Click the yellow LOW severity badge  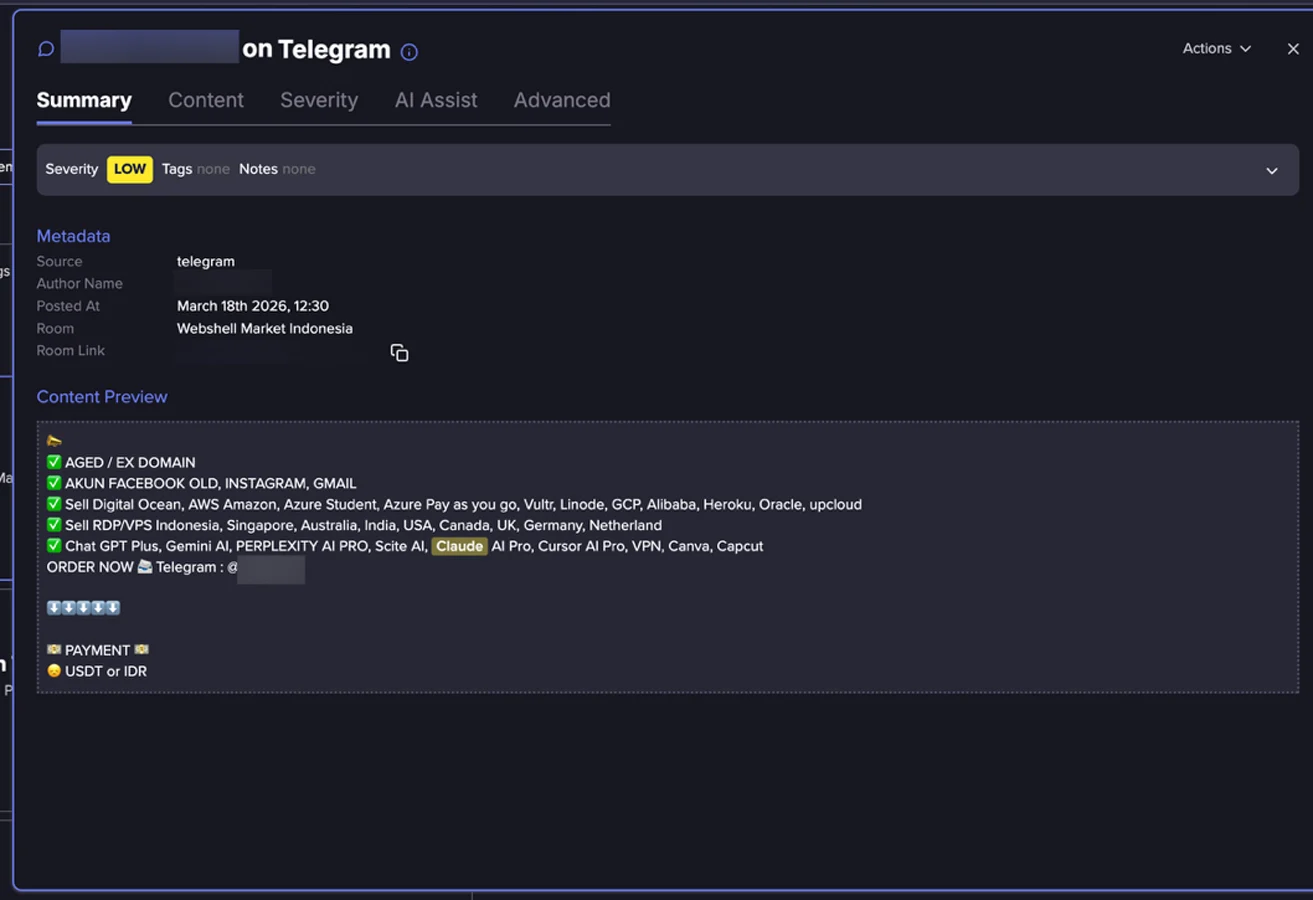130,169
